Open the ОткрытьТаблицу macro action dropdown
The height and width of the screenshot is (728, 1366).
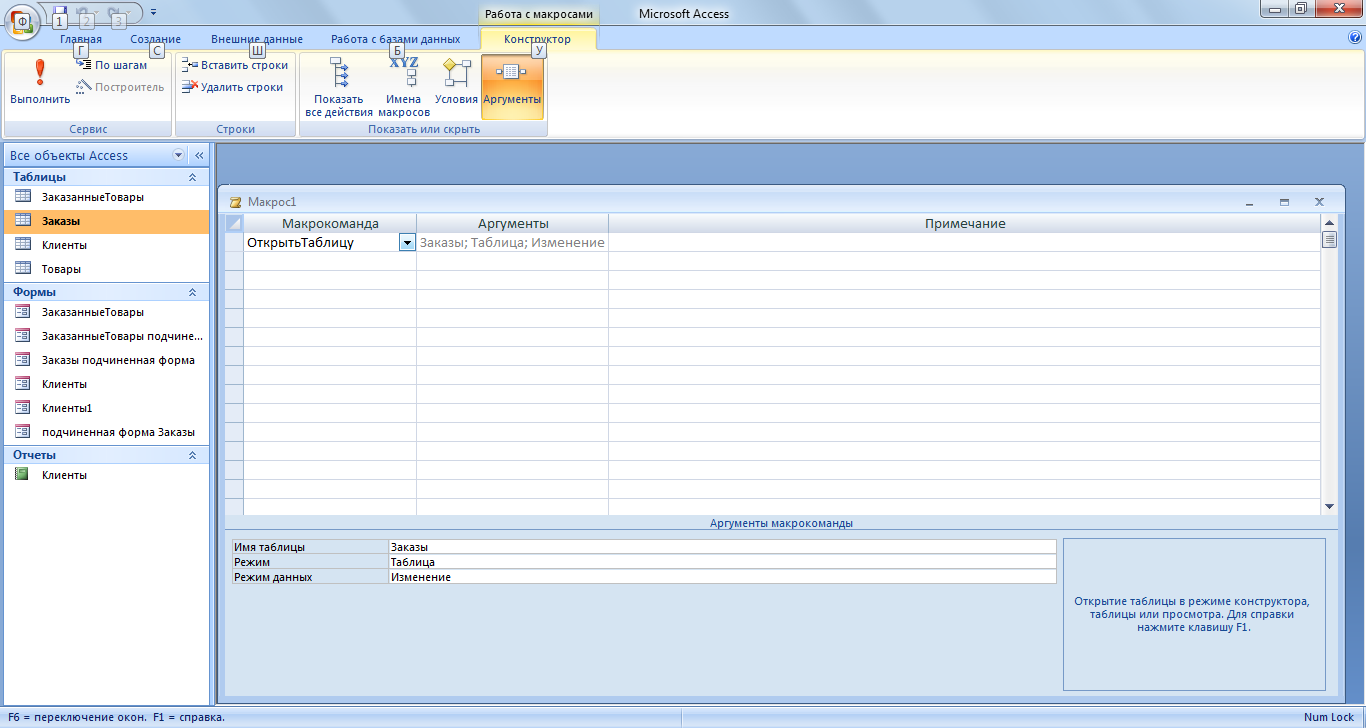point(407,242)
